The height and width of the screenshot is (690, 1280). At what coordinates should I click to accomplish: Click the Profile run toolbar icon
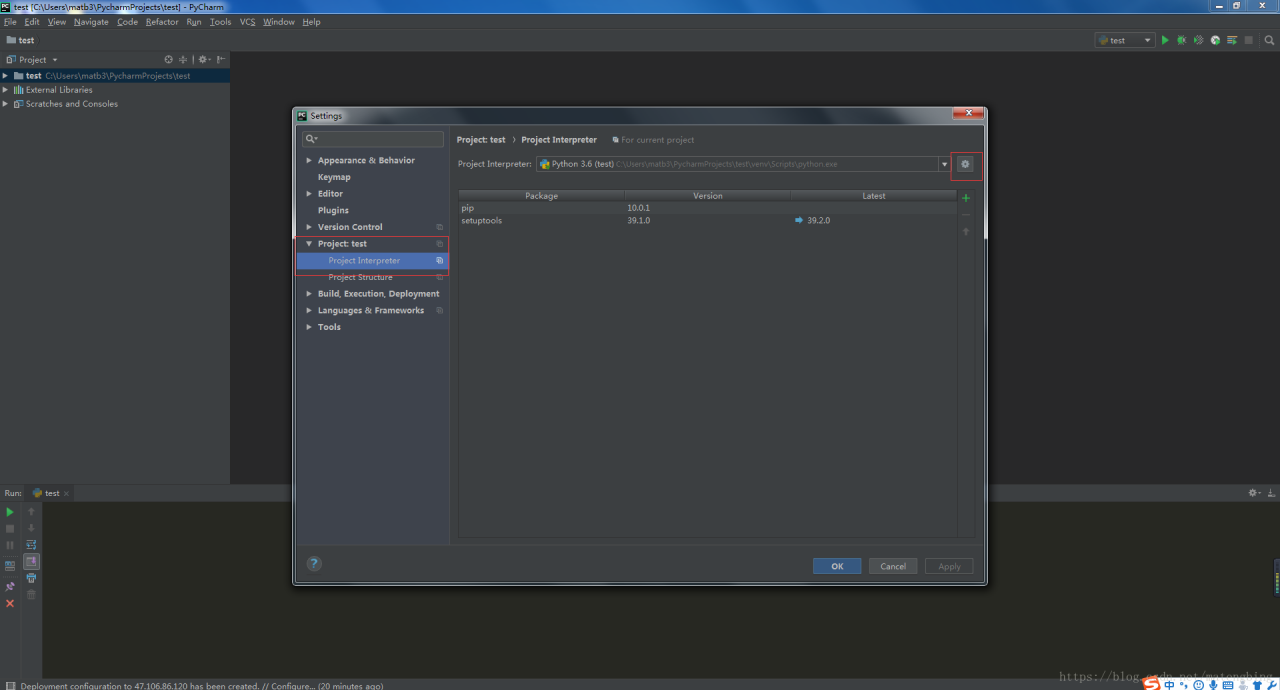[1215, 40]
